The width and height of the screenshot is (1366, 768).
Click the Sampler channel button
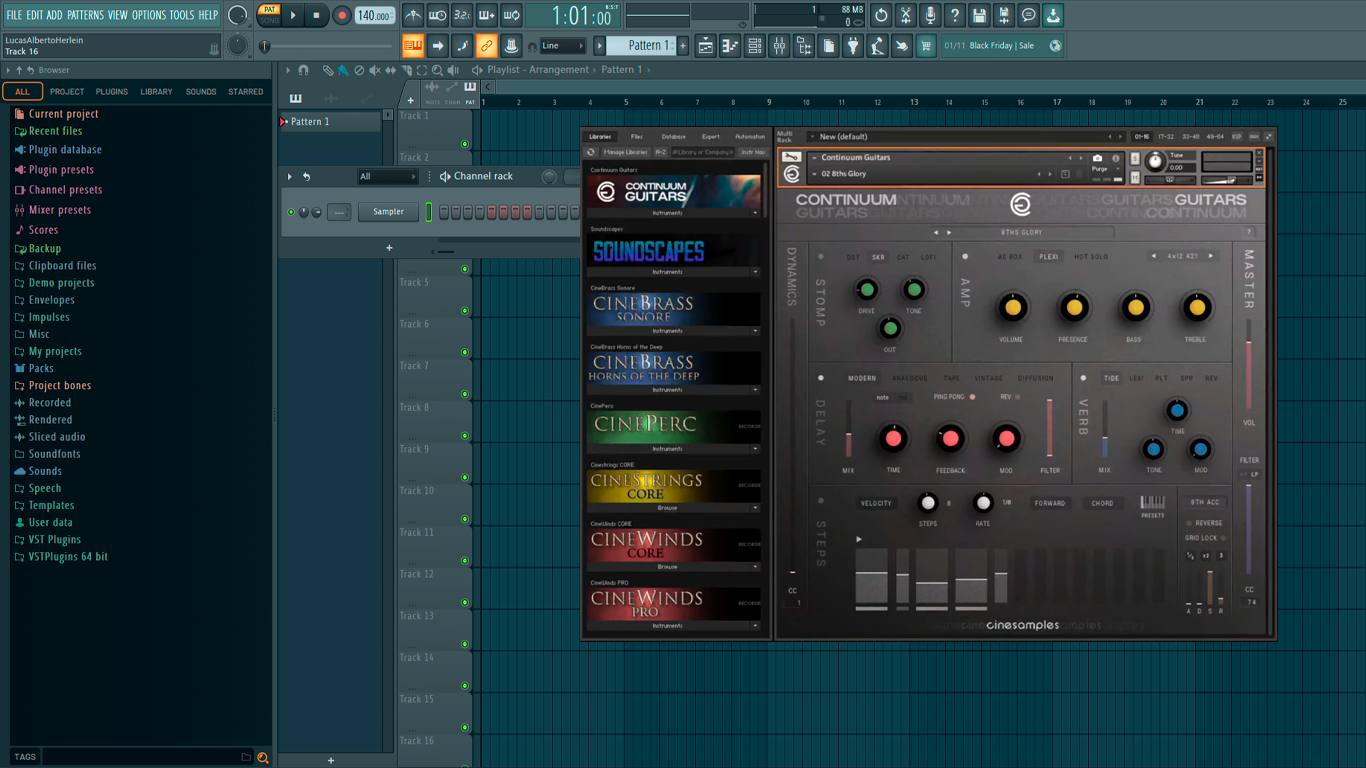coord(389,212)
